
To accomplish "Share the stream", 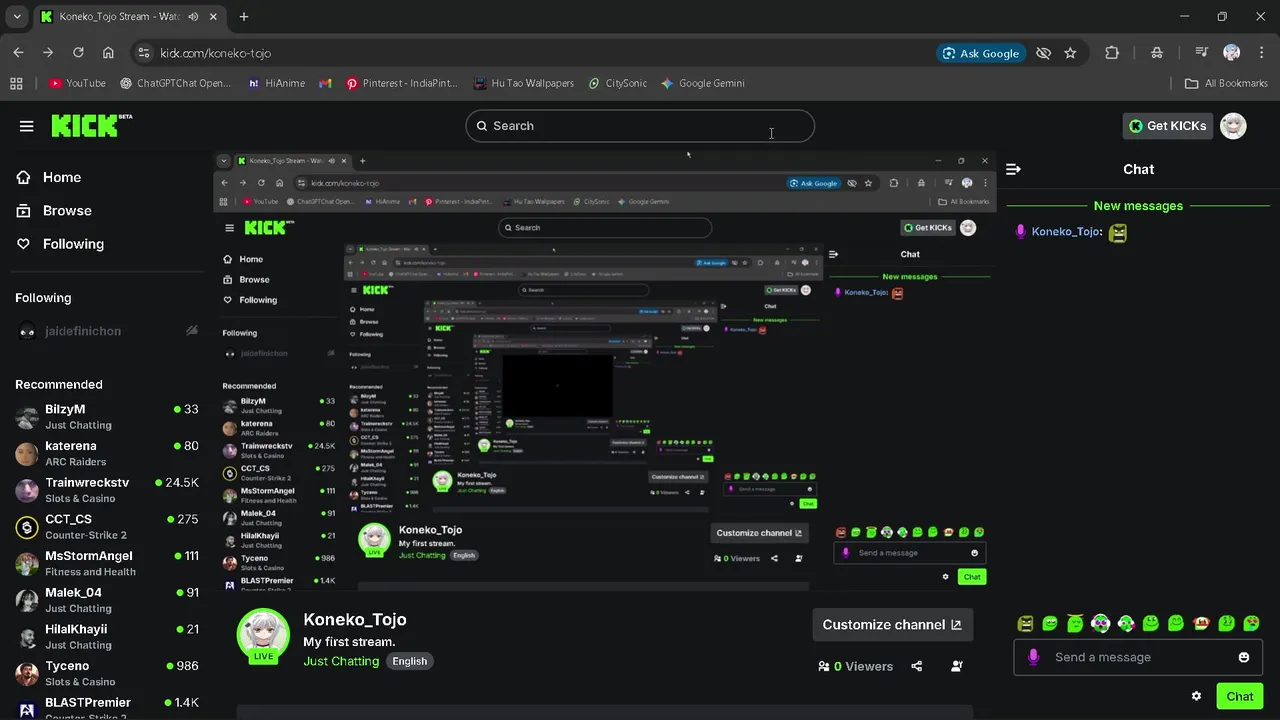I will tap(917, 666).
